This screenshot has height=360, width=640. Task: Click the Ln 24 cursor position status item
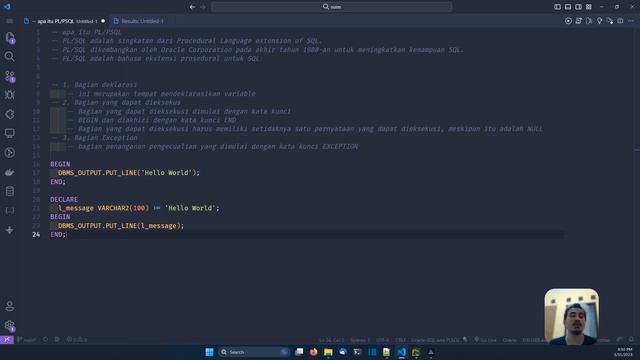(331, 340)
